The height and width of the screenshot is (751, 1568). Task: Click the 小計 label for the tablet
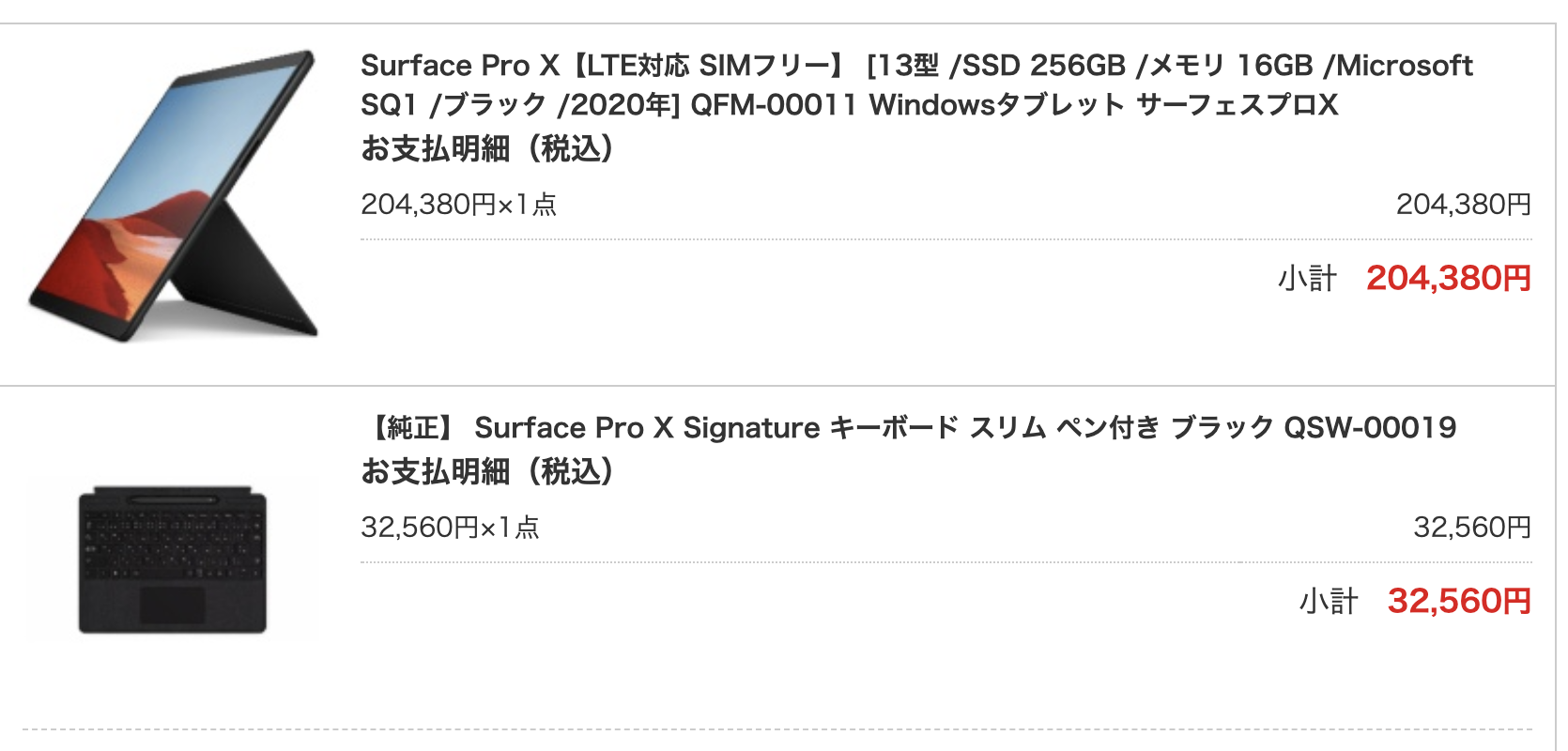[1306, 279]
